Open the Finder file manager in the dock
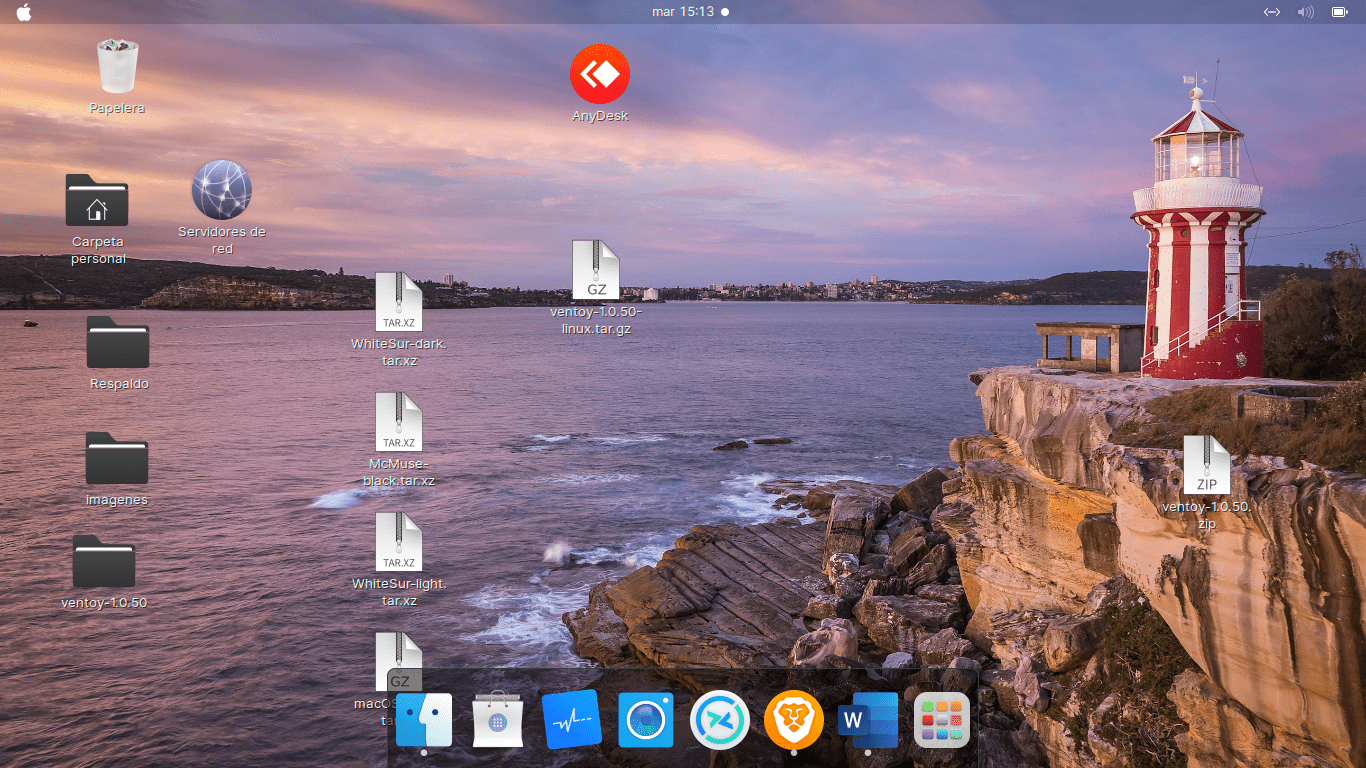1366x768 pixels. click(424, 719)
